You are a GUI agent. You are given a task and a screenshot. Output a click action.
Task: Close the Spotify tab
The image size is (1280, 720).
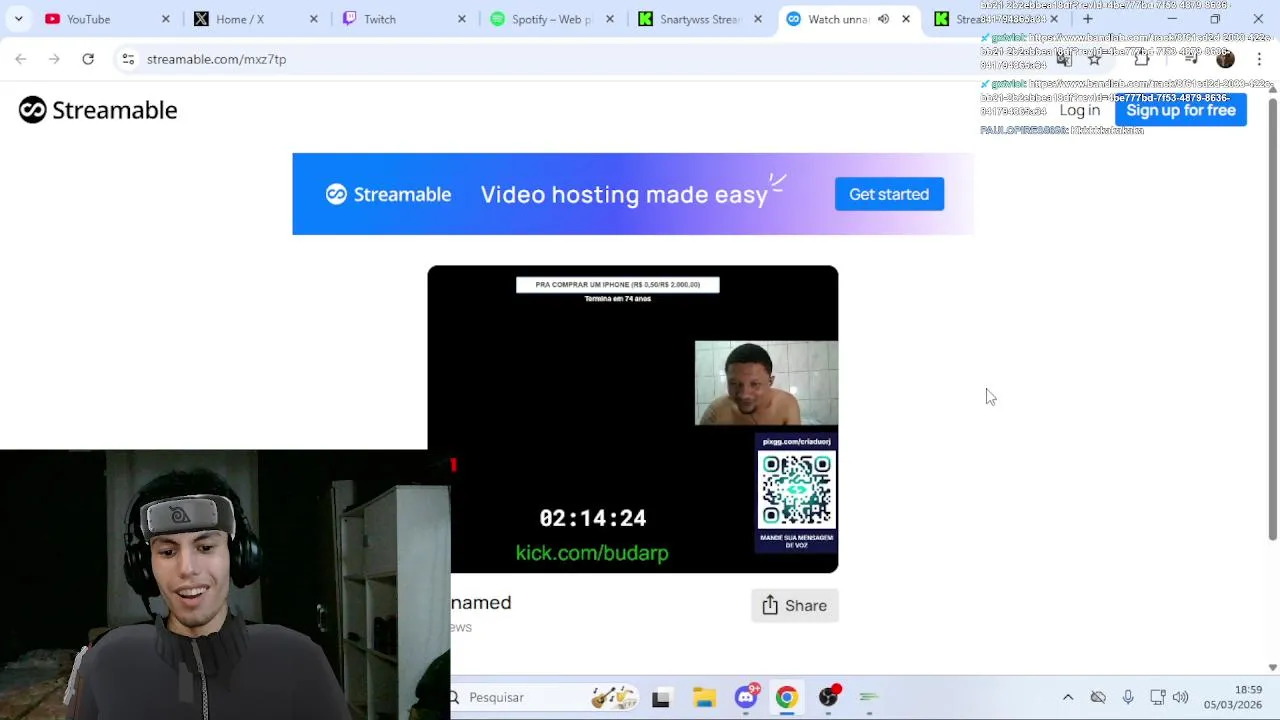coord(610,19)
